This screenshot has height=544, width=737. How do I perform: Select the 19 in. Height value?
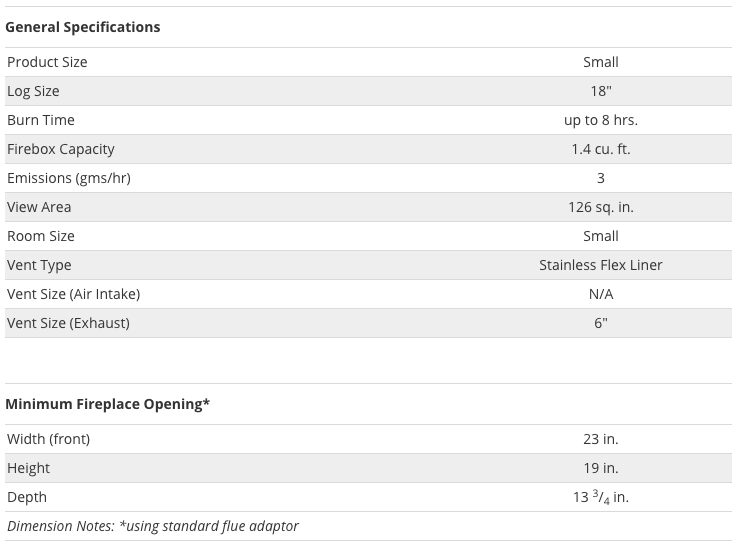tap(600, 468)
